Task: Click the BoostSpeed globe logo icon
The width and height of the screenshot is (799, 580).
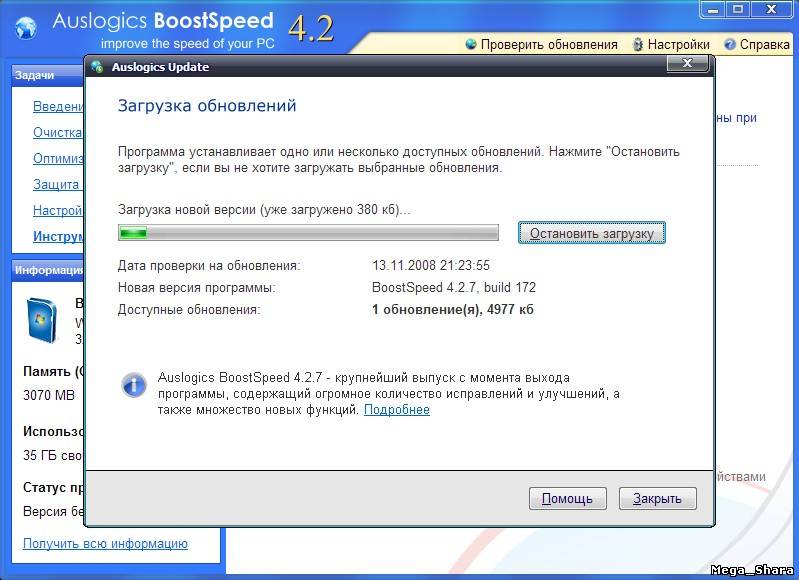Action: [x=26, y=27]
